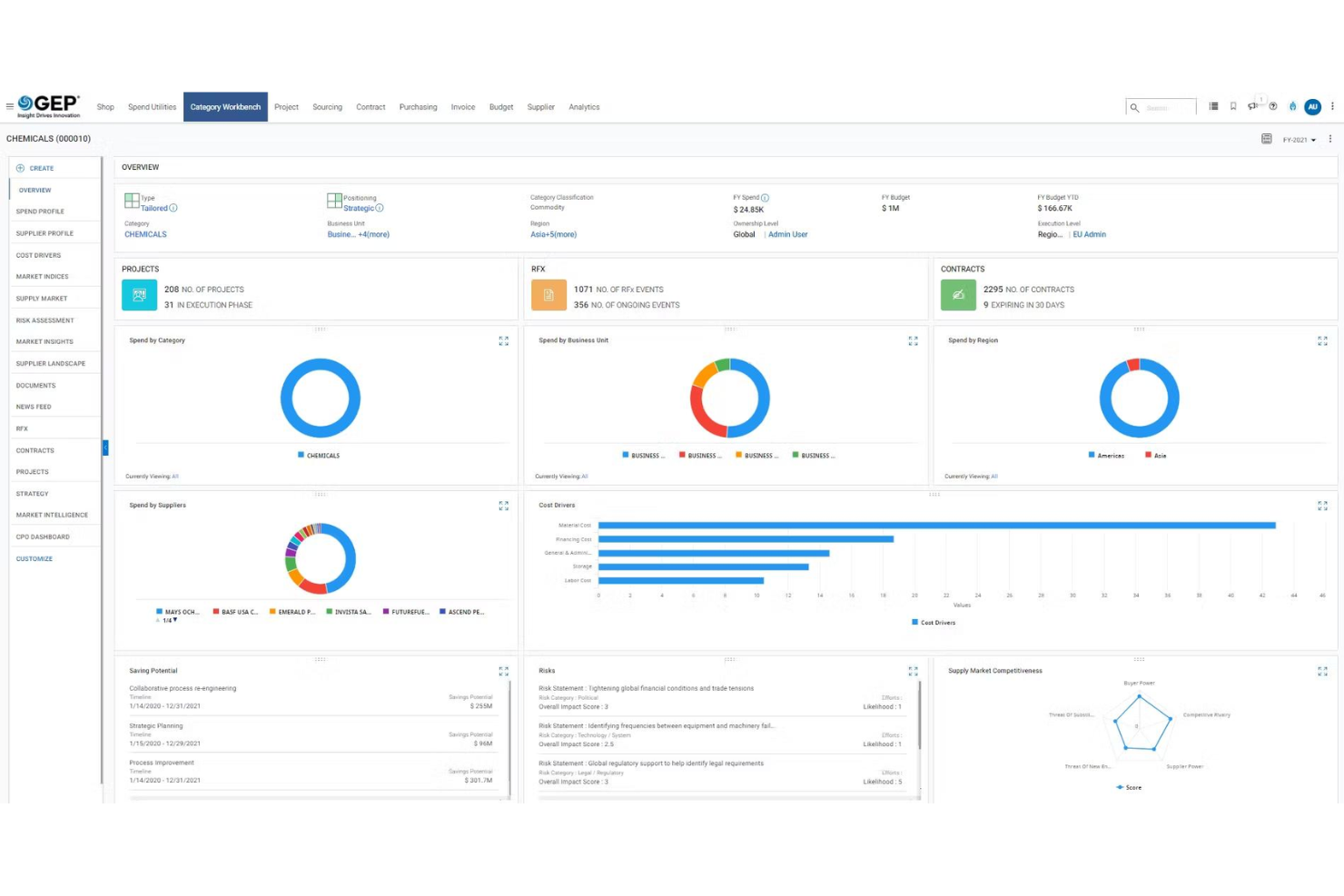This screenshot has height=896, width=1344.
Task: Expand the Spend by Business Unit chart
Action: (913, 341)
